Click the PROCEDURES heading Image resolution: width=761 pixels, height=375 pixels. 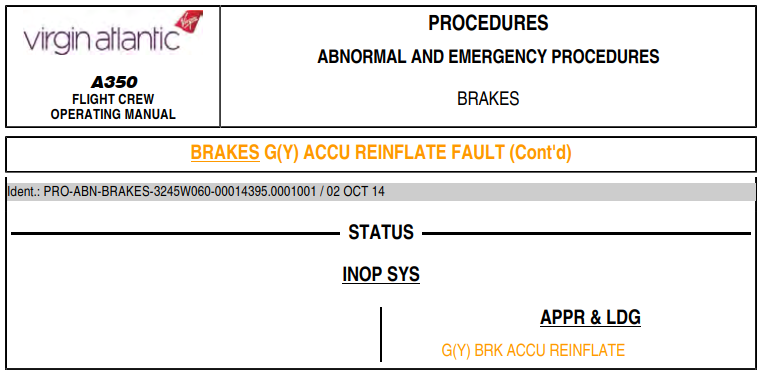coord(488,23)
